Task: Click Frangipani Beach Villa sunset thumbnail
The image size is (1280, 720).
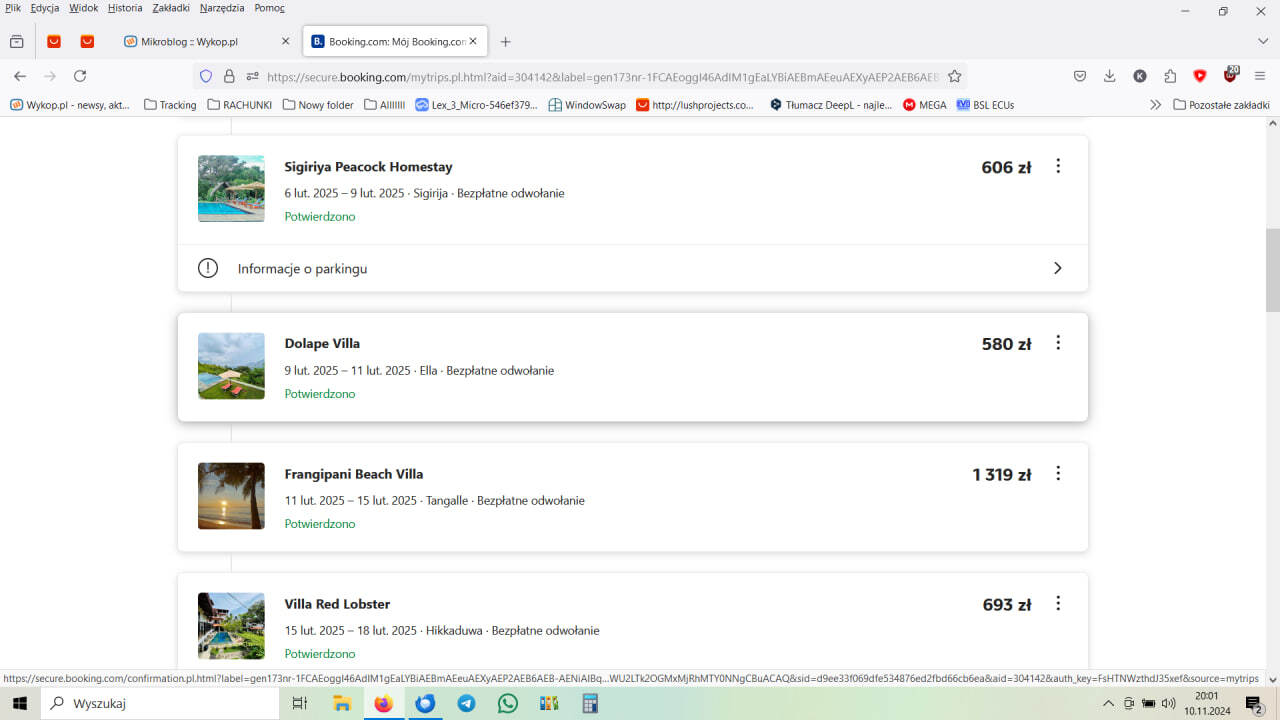Action: [231, 495]
